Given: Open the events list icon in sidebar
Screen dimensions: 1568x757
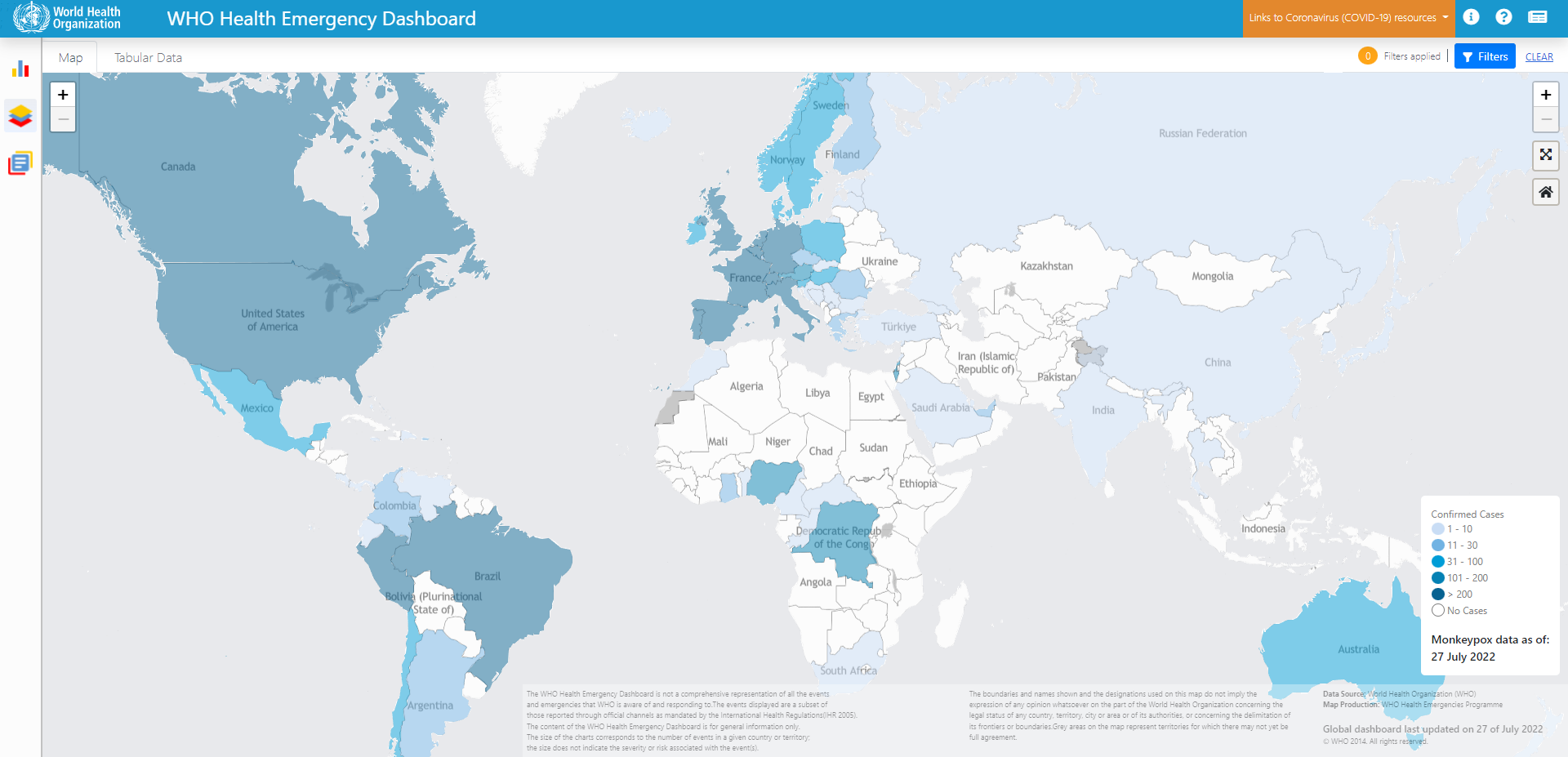Looking at the screenshot, I should click(20, 163).
